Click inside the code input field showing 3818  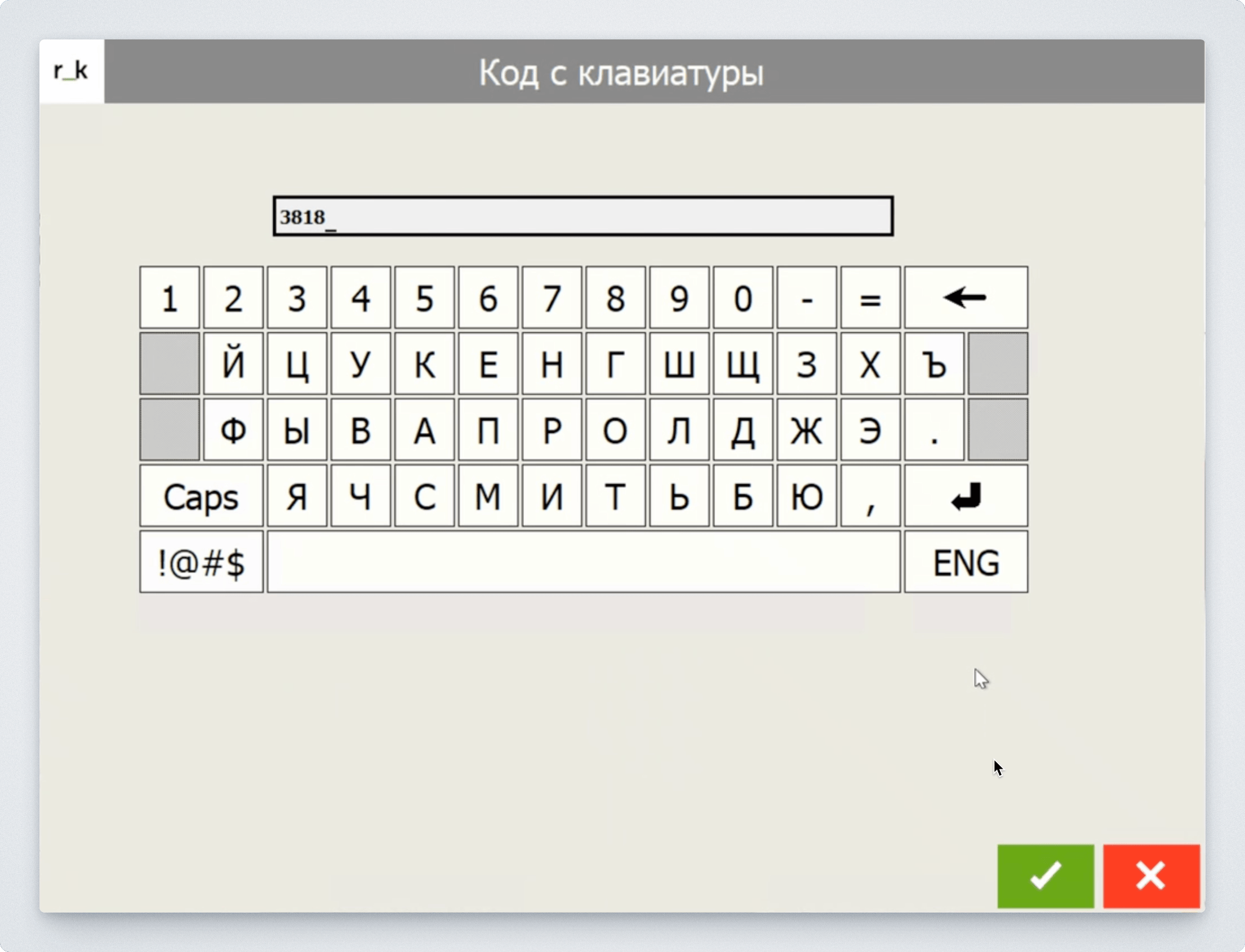click(x=583, y=216)
